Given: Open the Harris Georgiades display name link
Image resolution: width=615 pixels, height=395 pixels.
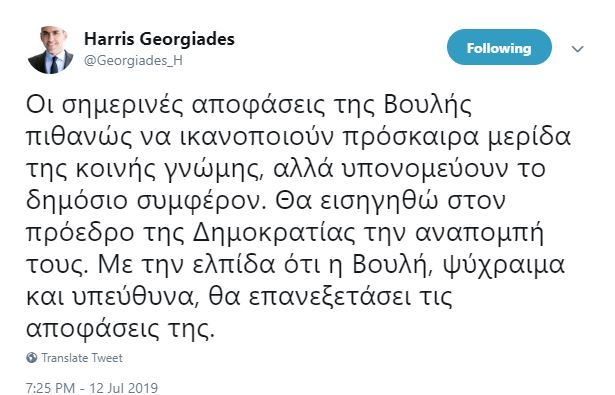Looking at the screenshot, I should tap(159, 39).
